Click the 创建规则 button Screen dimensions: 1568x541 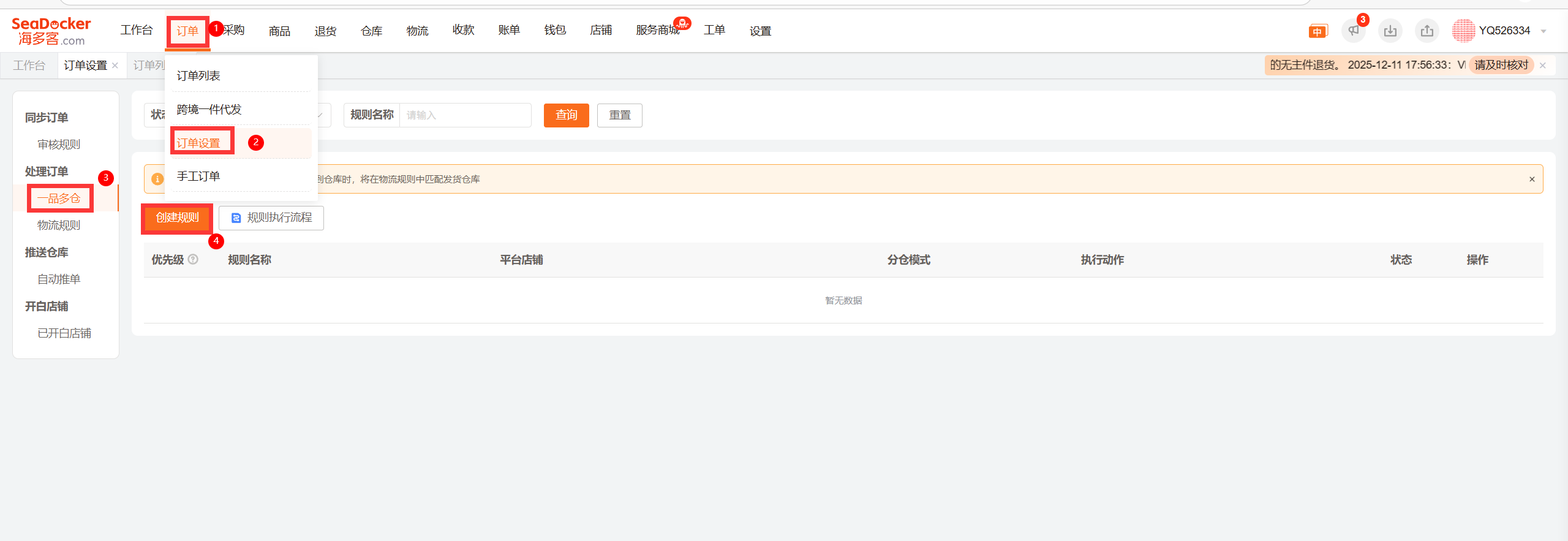[177, 218]
